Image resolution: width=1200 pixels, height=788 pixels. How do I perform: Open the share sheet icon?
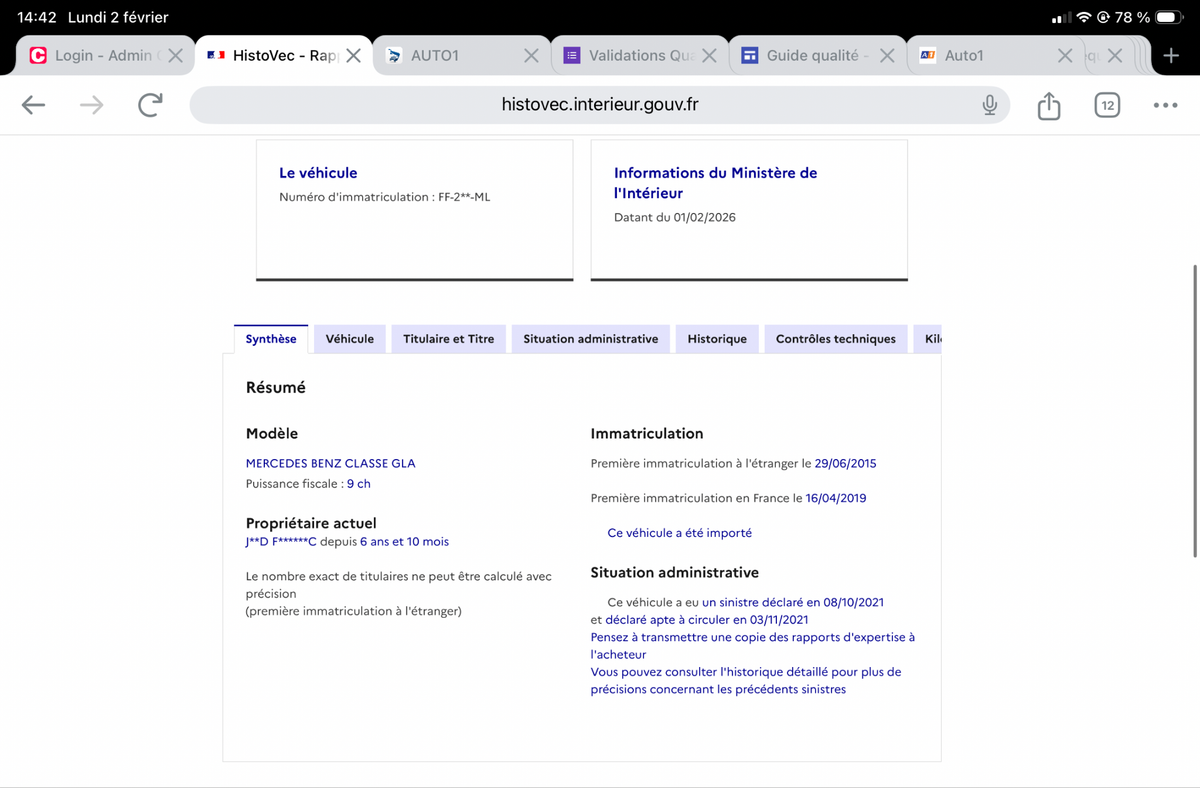pyautogui.click(x=1048, y=105)
